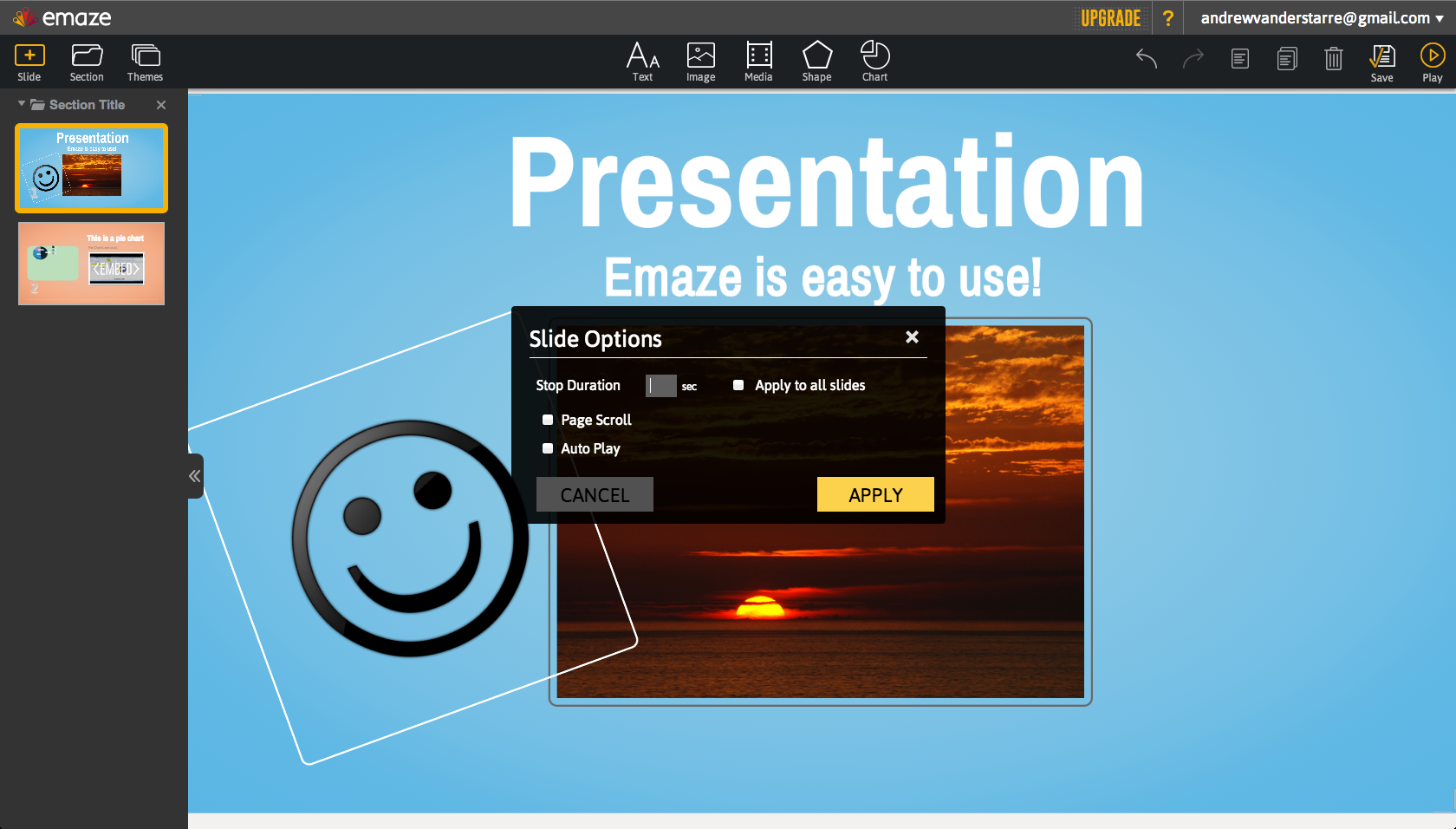
Task: Click the APPLY button in Slide Options
Action: (875, 494)
